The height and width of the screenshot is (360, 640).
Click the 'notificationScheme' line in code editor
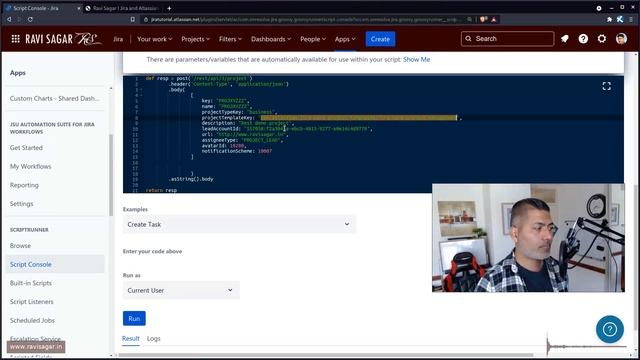click(x=237, y=151)
